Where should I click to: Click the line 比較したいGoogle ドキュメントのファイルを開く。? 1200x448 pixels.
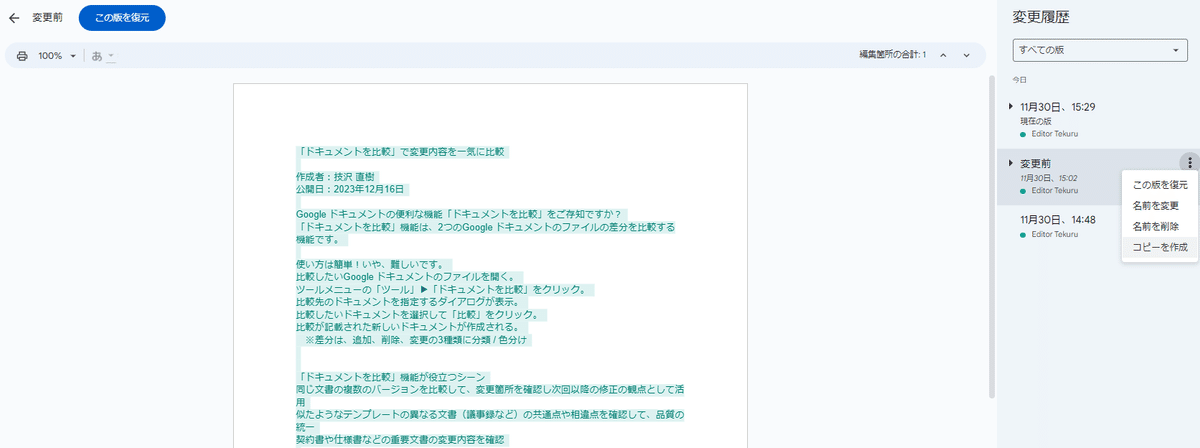tap(407, 276)
